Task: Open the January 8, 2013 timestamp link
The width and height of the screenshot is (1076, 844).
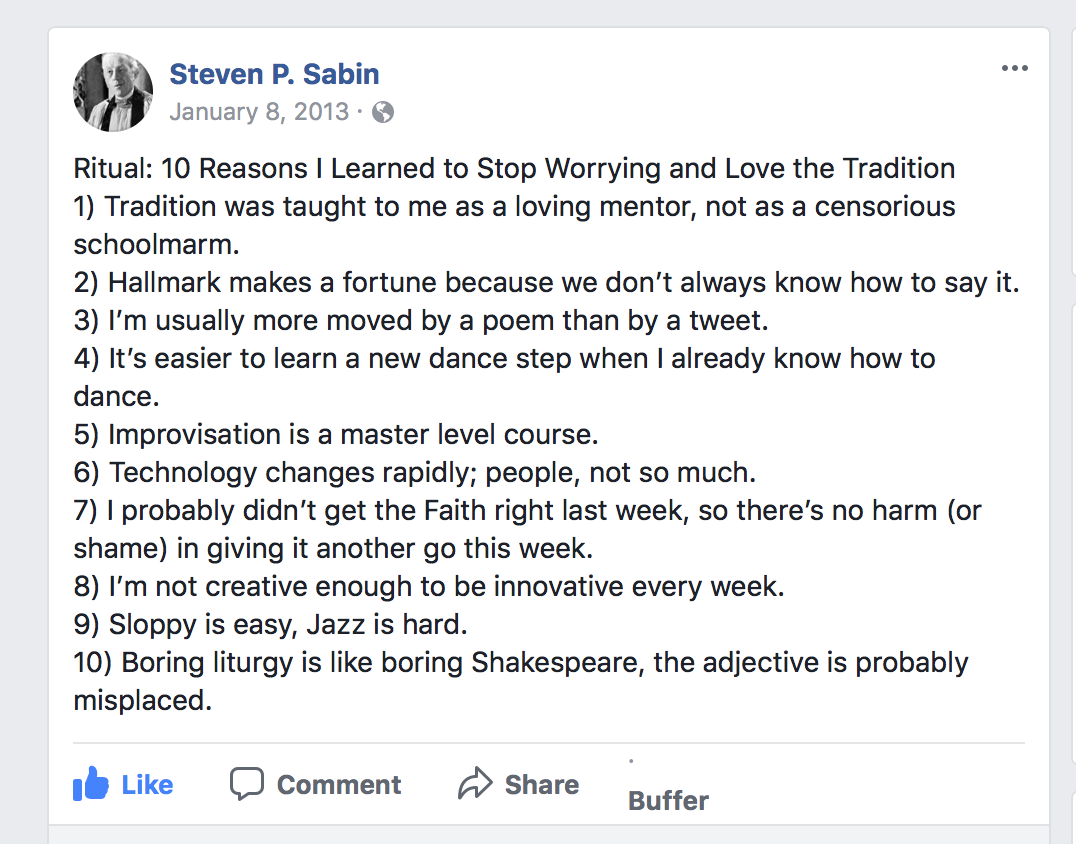Action: (x=259, y=111)
